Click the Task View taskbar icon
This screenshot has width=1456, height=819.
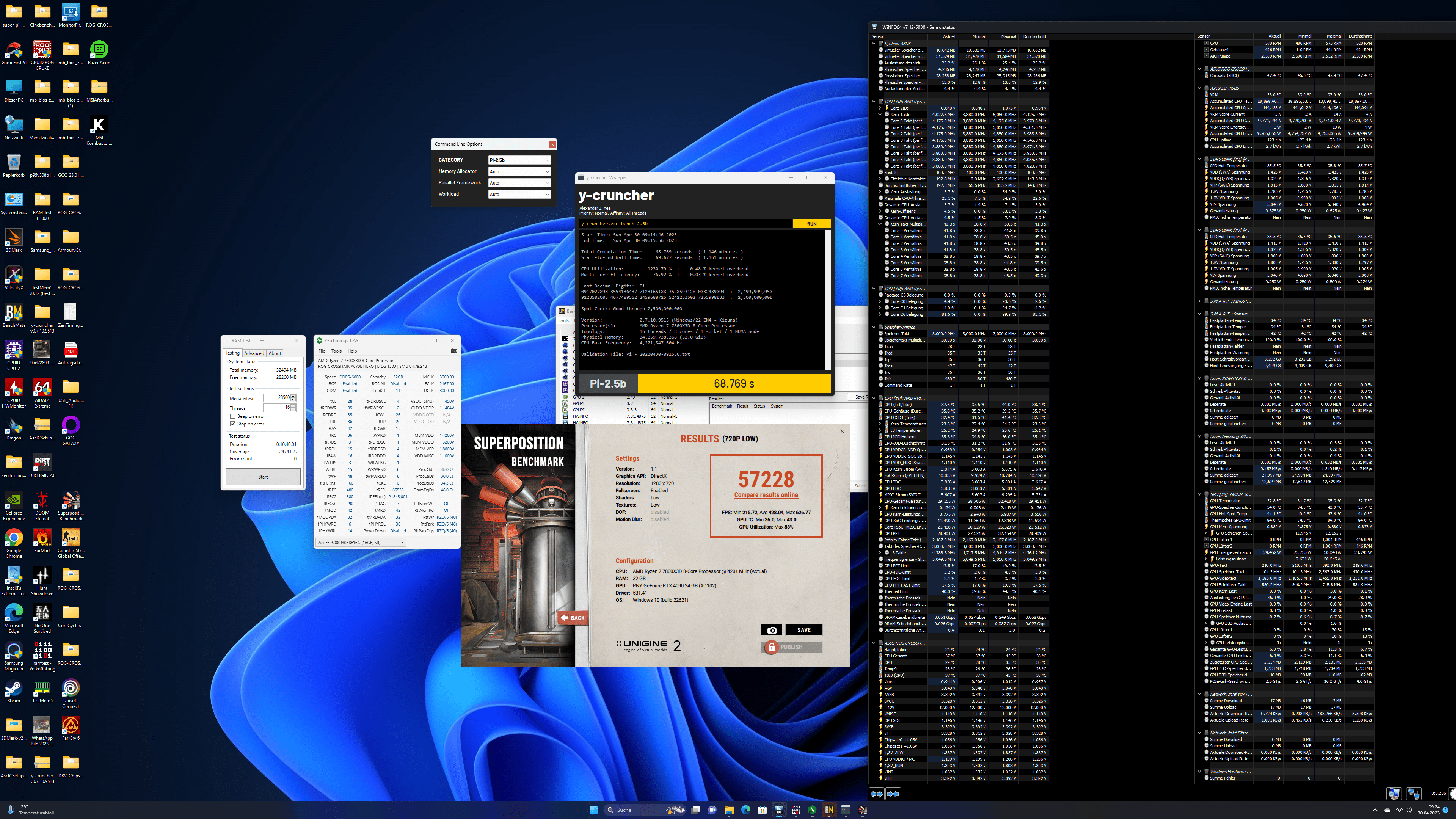tap(696, 810)
